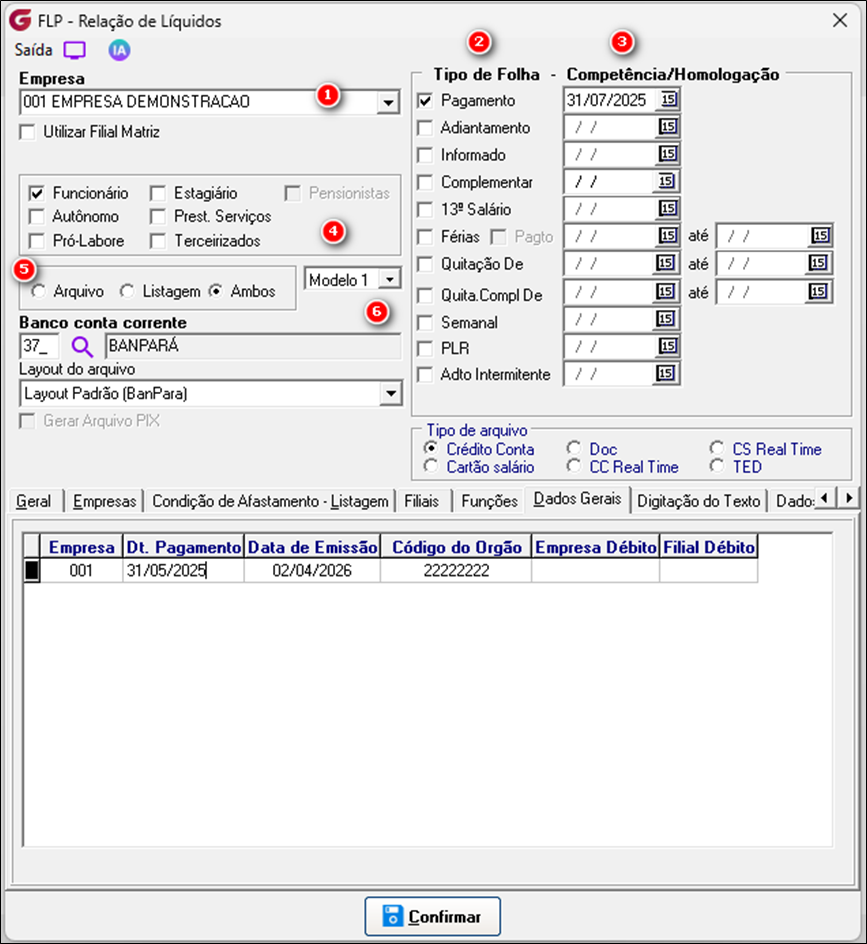The image size is (867, 944).
Task: Open calendar for Quitação até end date
Action: click(x=818, y=263)
